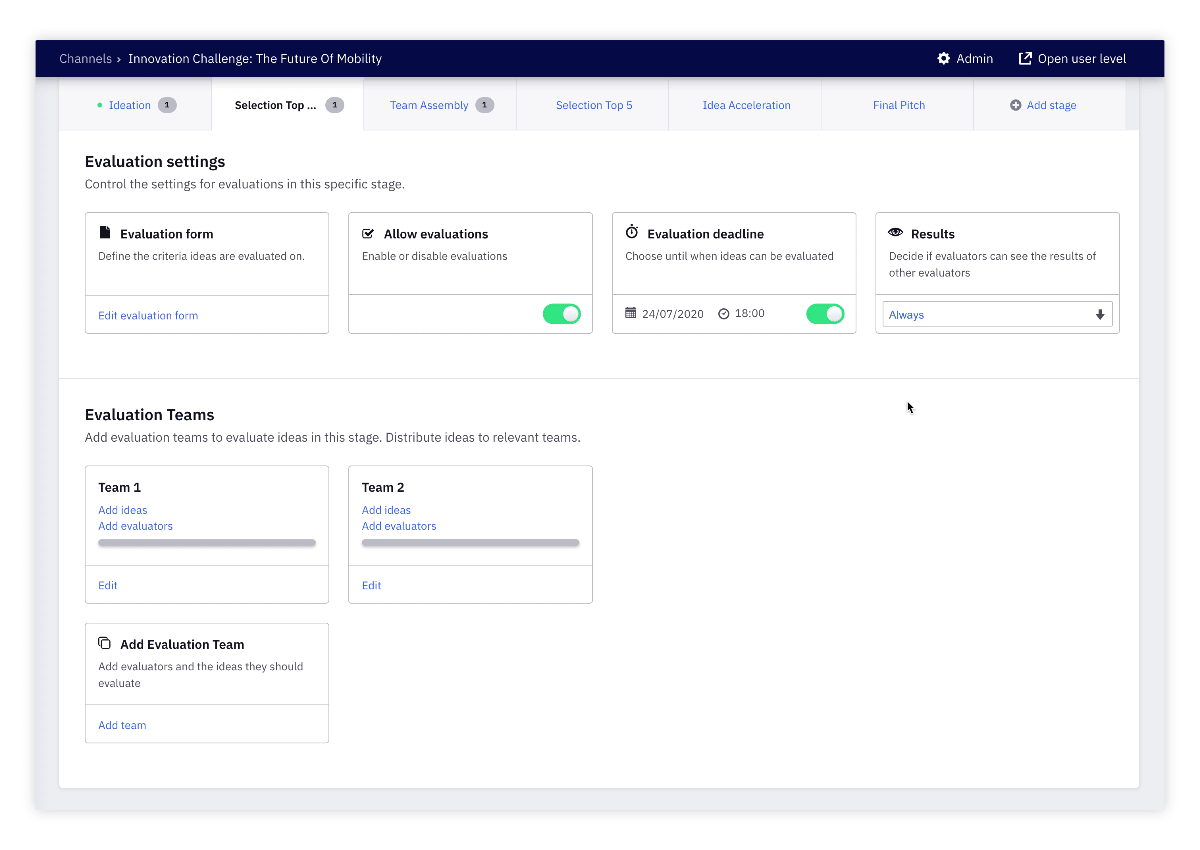The image size is (1200, 850).
Task: Go to the Selection Top 5 tab
Action: click(593, 105)
